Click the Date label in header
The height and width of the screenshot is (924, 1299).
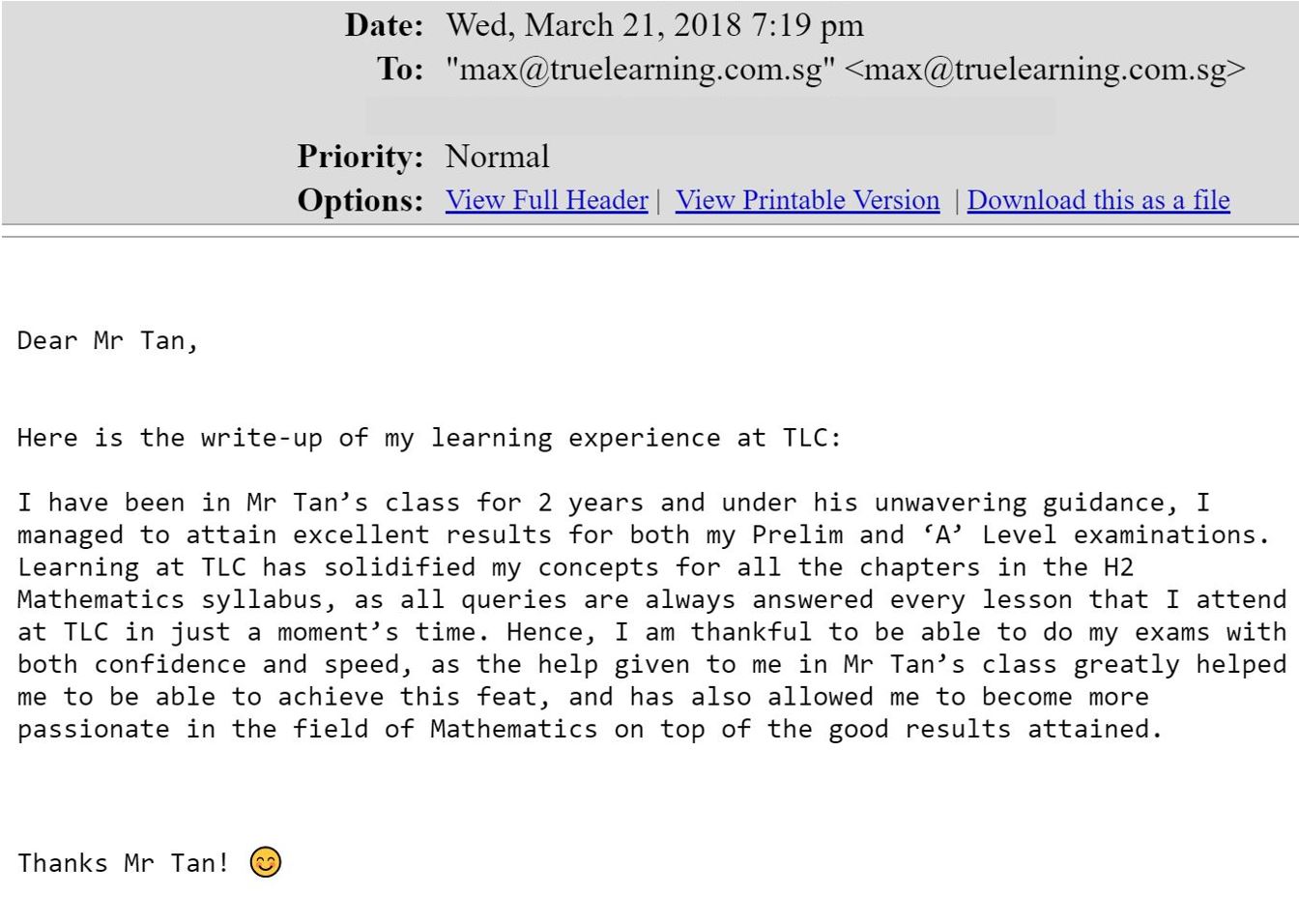[x=385, y=25]
